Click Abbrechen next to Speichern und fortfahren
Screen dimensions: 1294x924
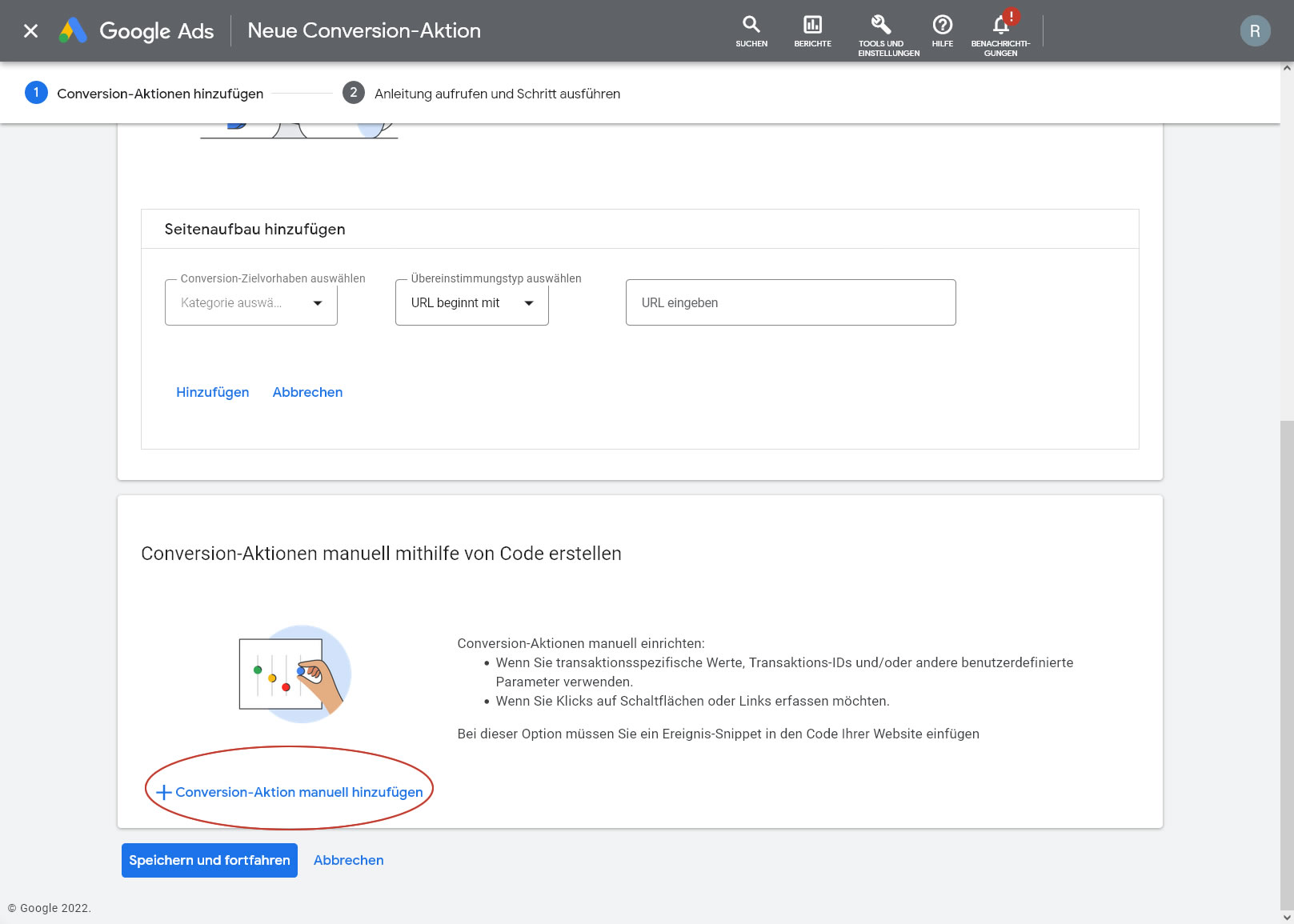click(x=348, y=860)
